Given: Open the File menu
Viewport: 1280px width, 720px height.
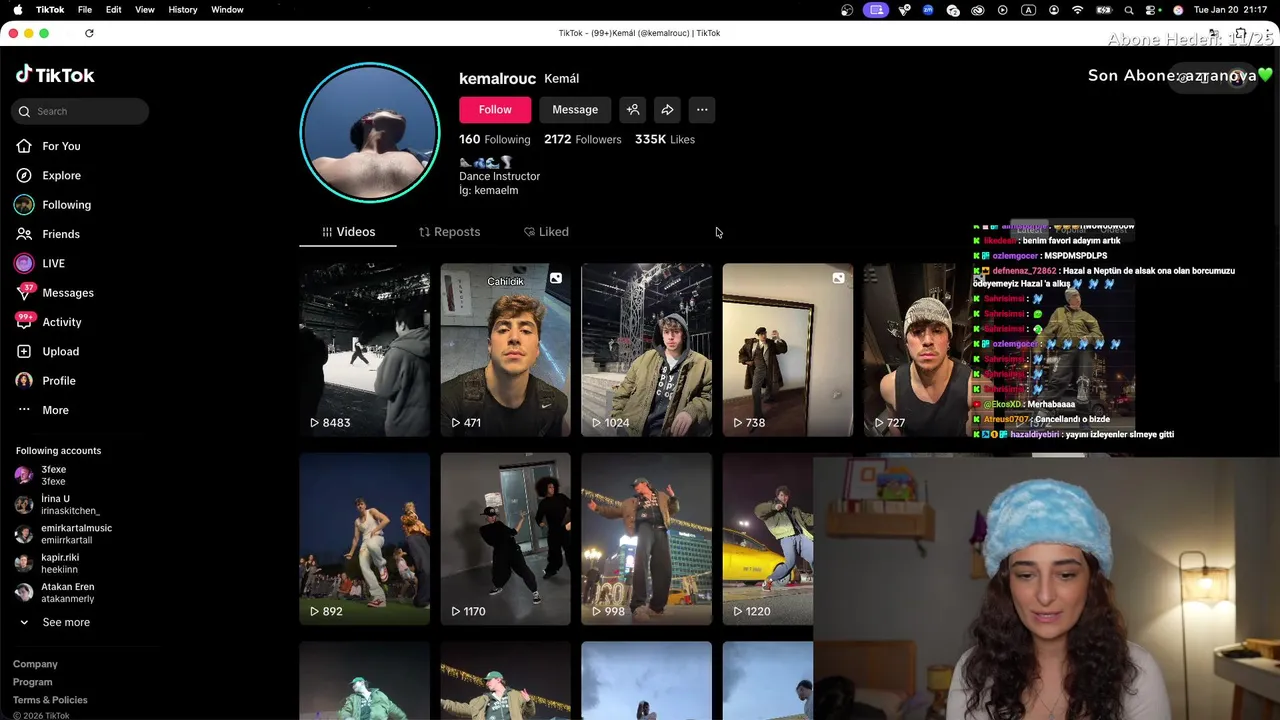Looking at the screenshot, I should (85, 10).
